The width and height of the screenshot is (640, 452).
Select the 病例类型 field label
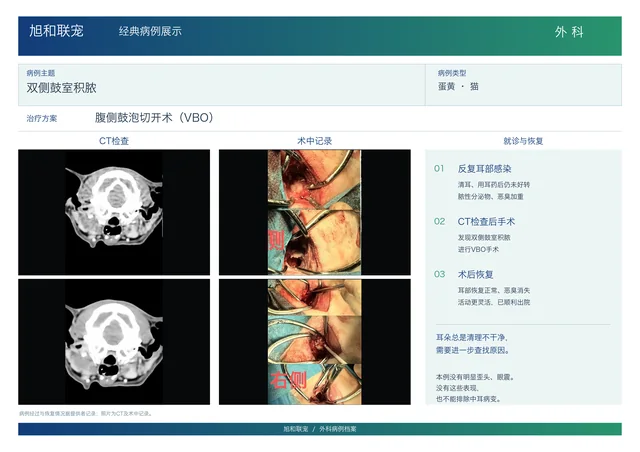tap(452, 73)
